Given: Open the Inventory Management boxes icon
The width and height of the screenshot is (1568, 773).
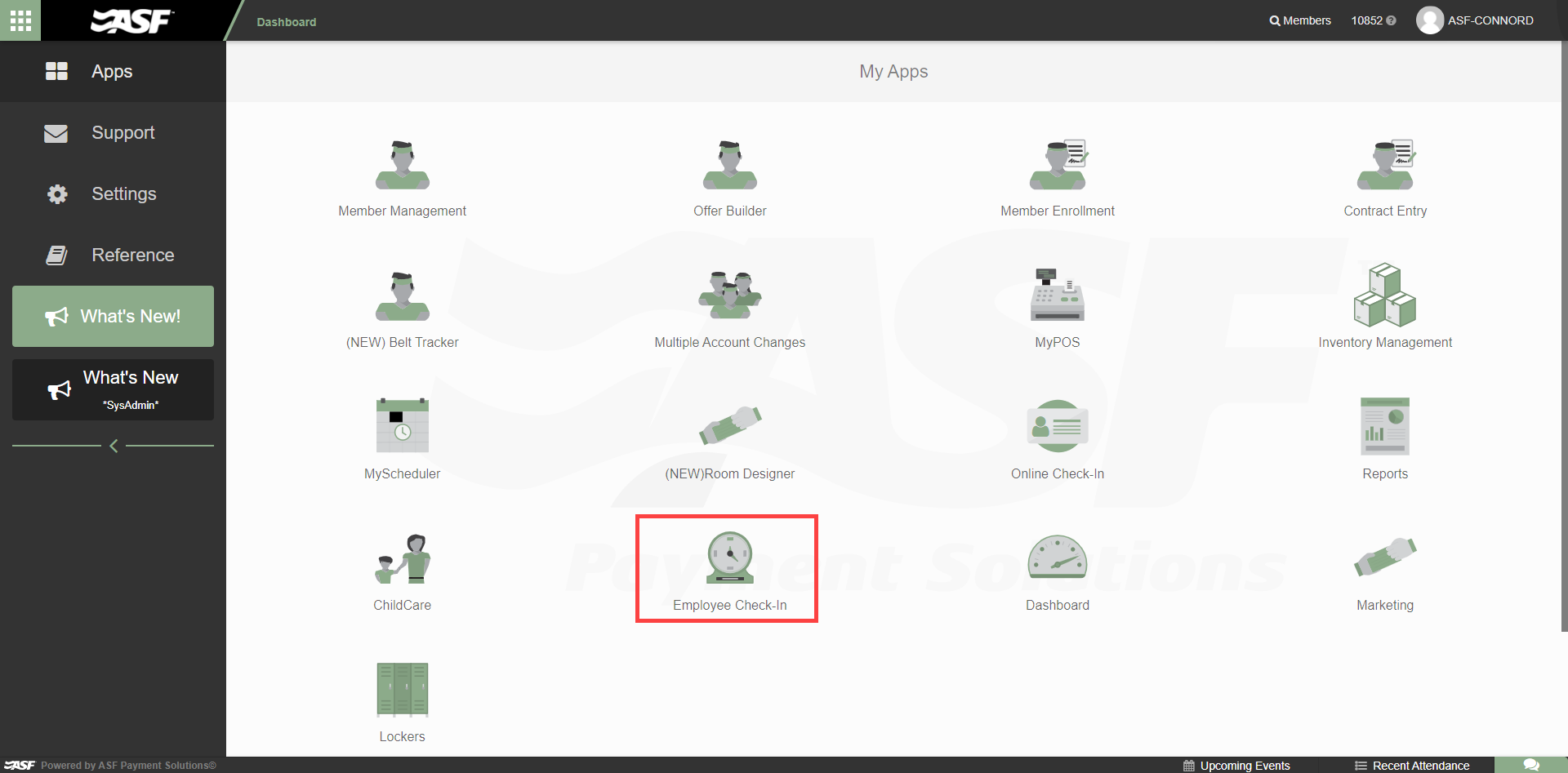Looking at the screenshot, I should pos(1385,295).
